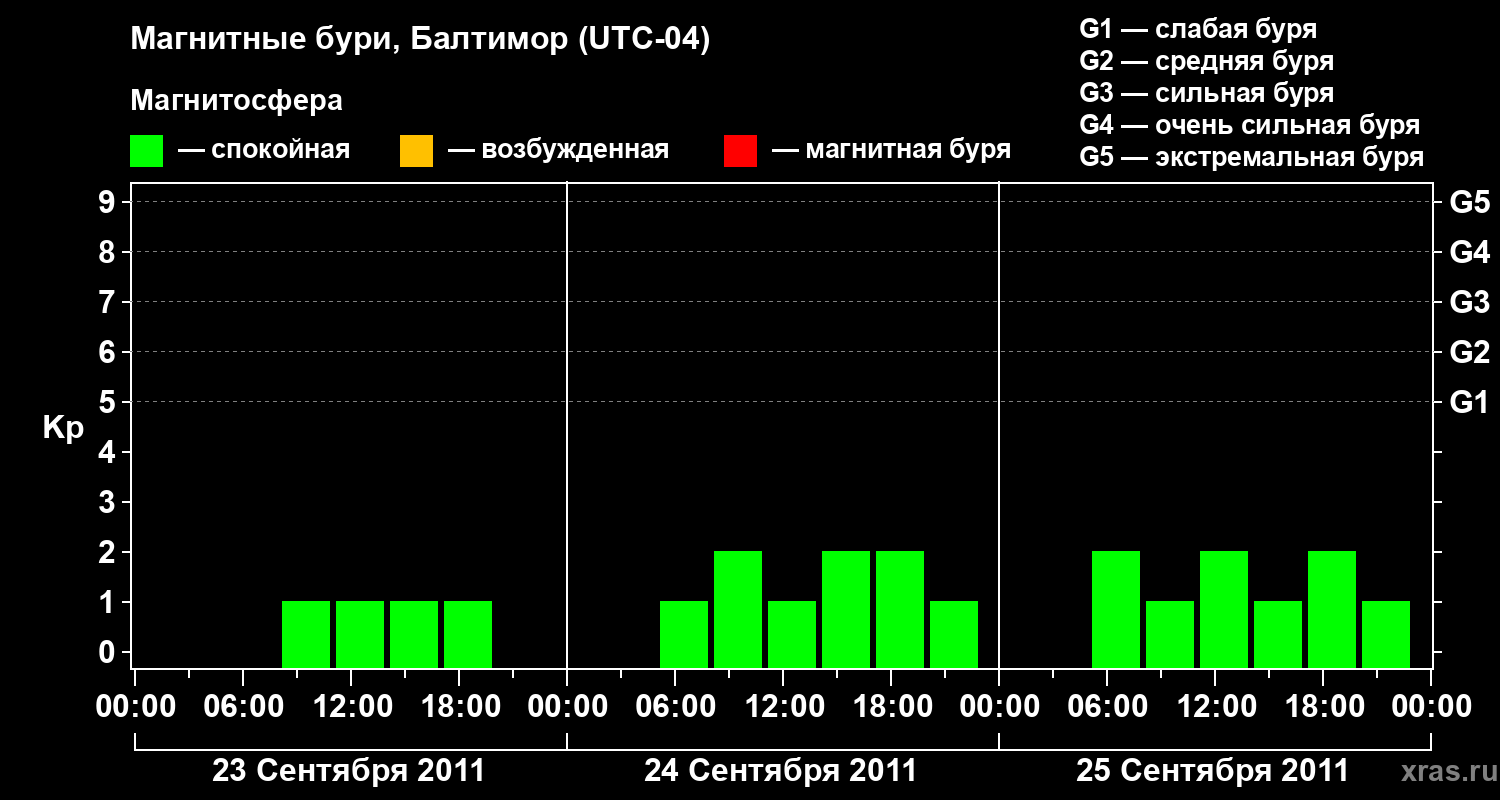
Task: Click the Kp axis value 7
Action: click(109, 302)
